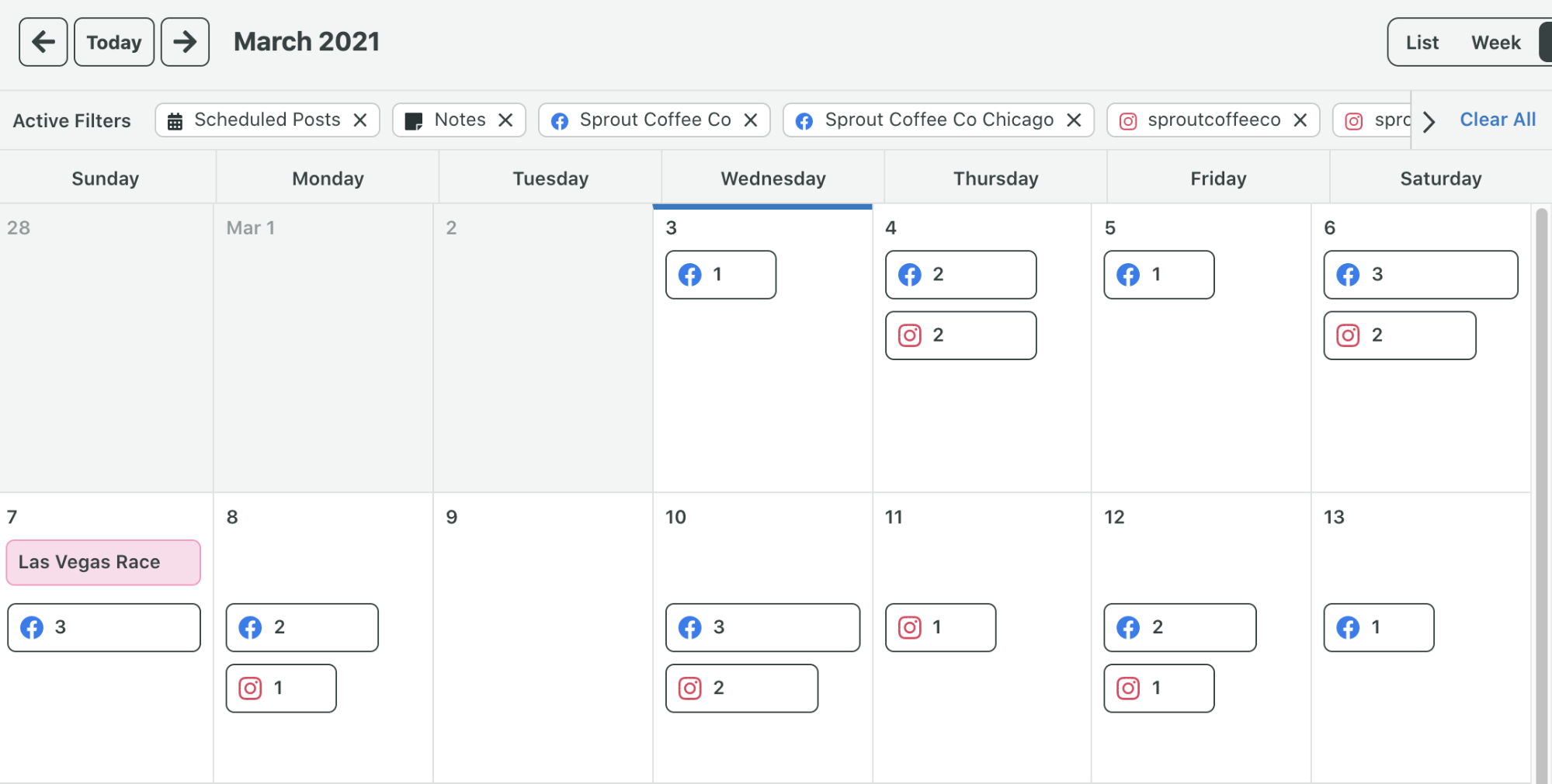Open the Facebook posts pill on March 3

[720, 274]
